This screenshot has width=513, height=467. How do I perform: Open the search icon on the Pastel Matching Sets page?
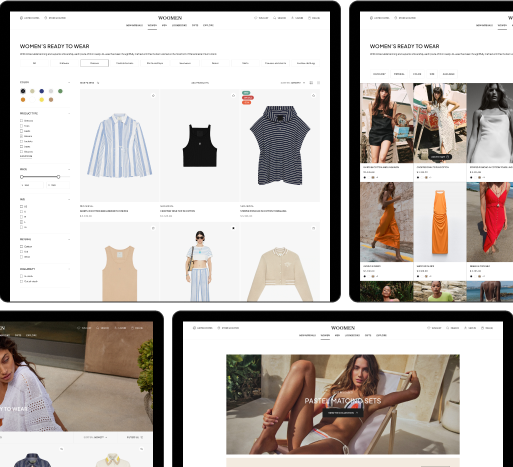[448, 328]
